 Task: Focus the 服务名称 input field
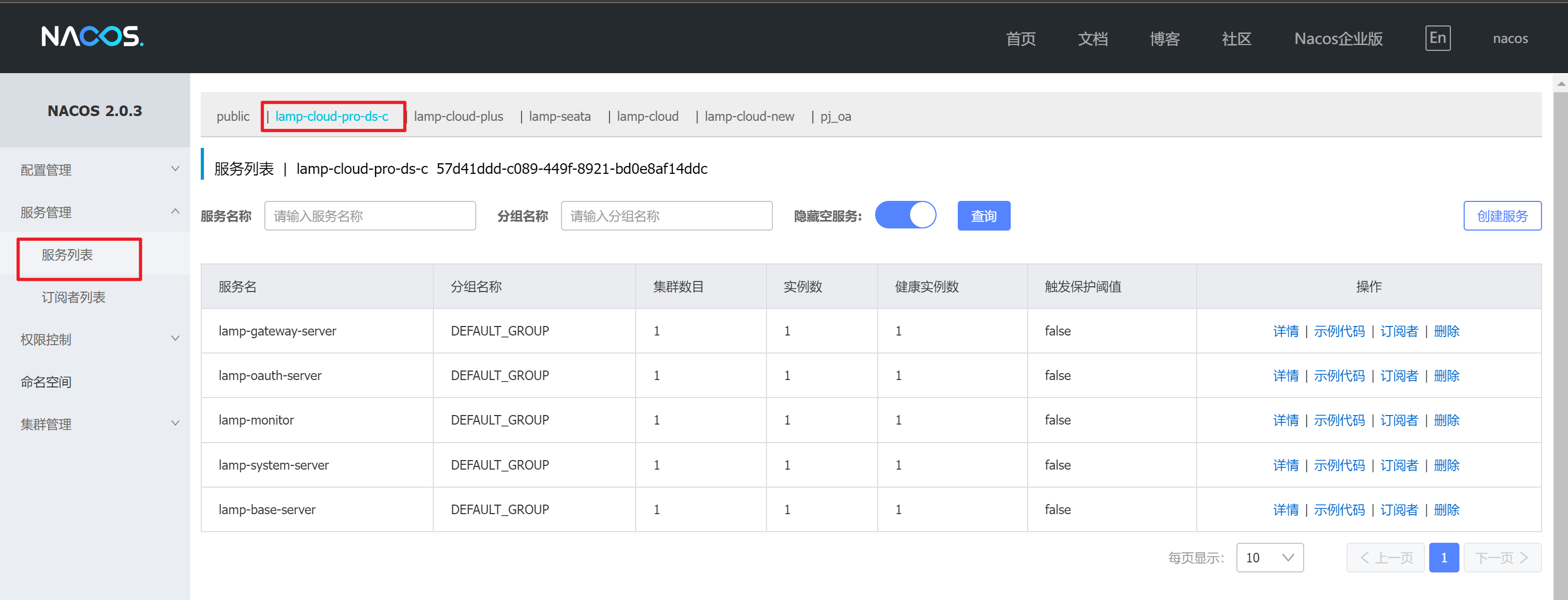369,216
